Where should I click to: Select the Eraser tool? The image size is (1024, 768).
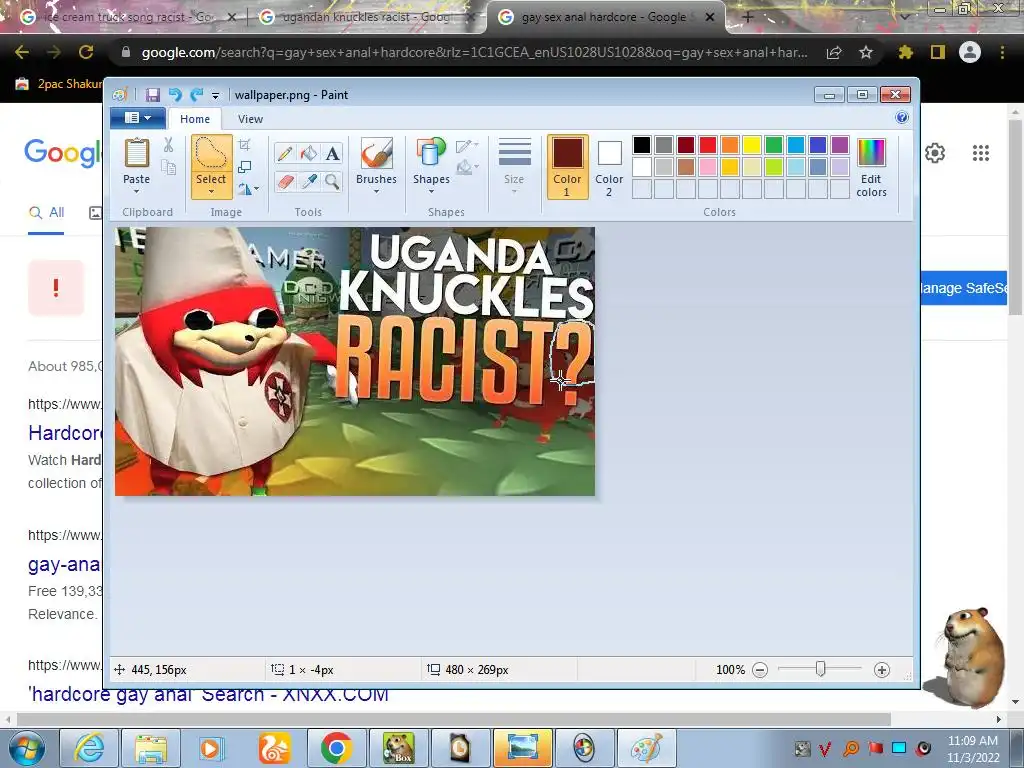coord(285,181)
